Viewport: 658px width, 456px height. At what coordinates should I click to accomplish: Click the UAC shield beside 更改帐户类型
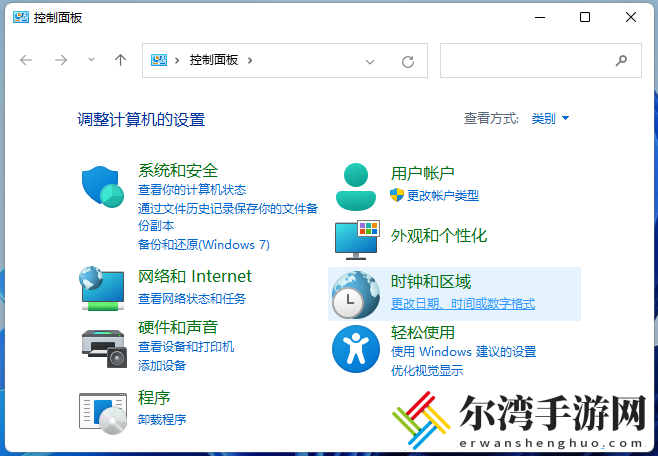click(x=397, y=195)
